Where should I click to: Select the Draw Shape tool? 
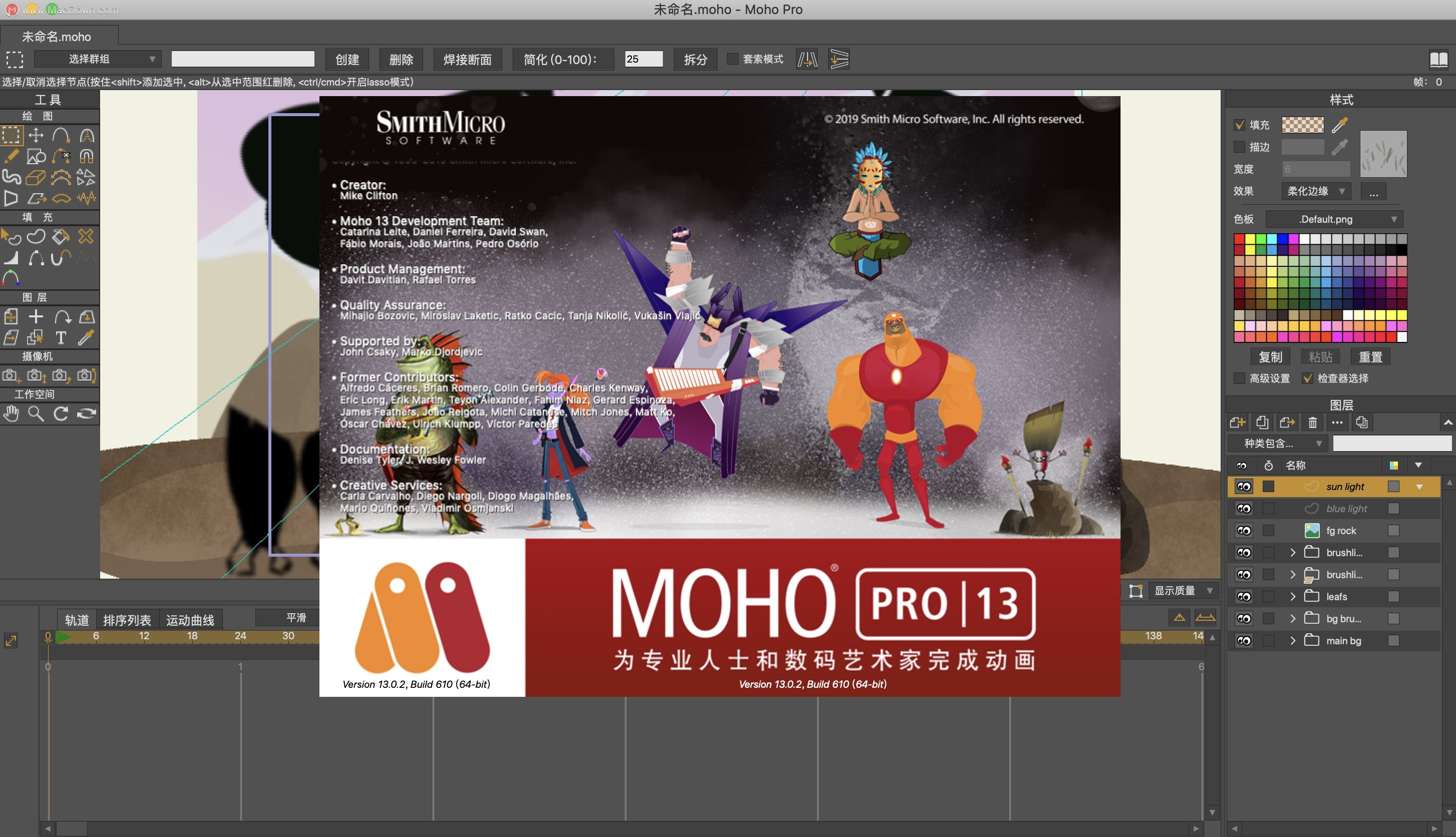(x=36, y=156)
